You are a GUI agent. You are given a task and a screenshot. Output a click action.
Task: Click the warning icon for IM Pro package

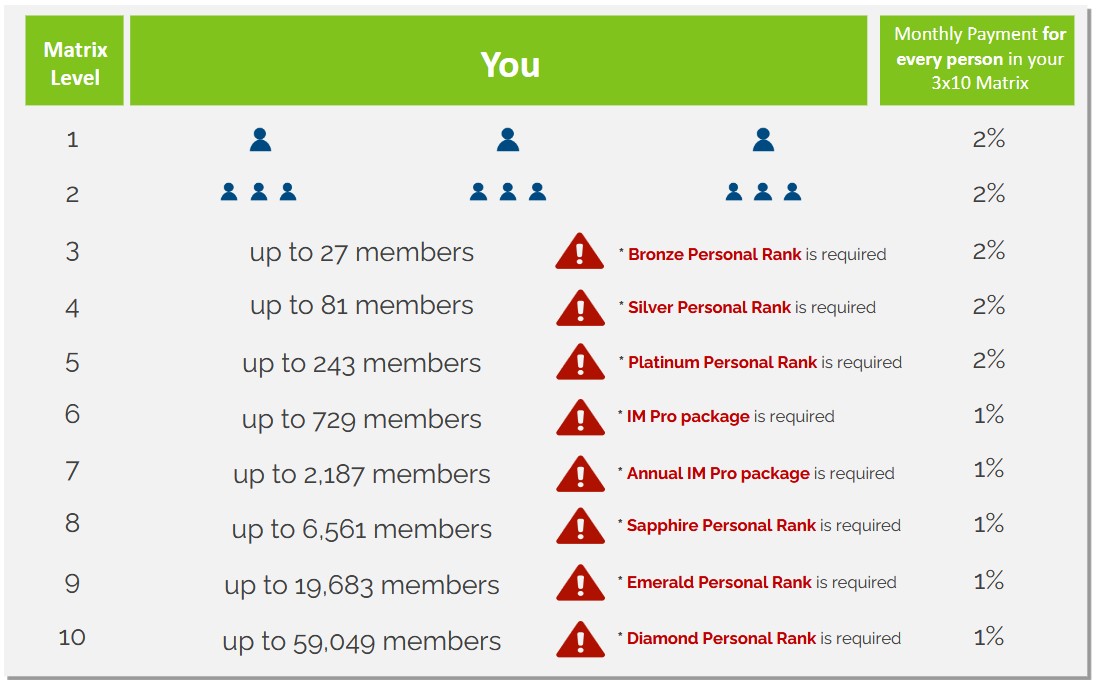point(580,417)
